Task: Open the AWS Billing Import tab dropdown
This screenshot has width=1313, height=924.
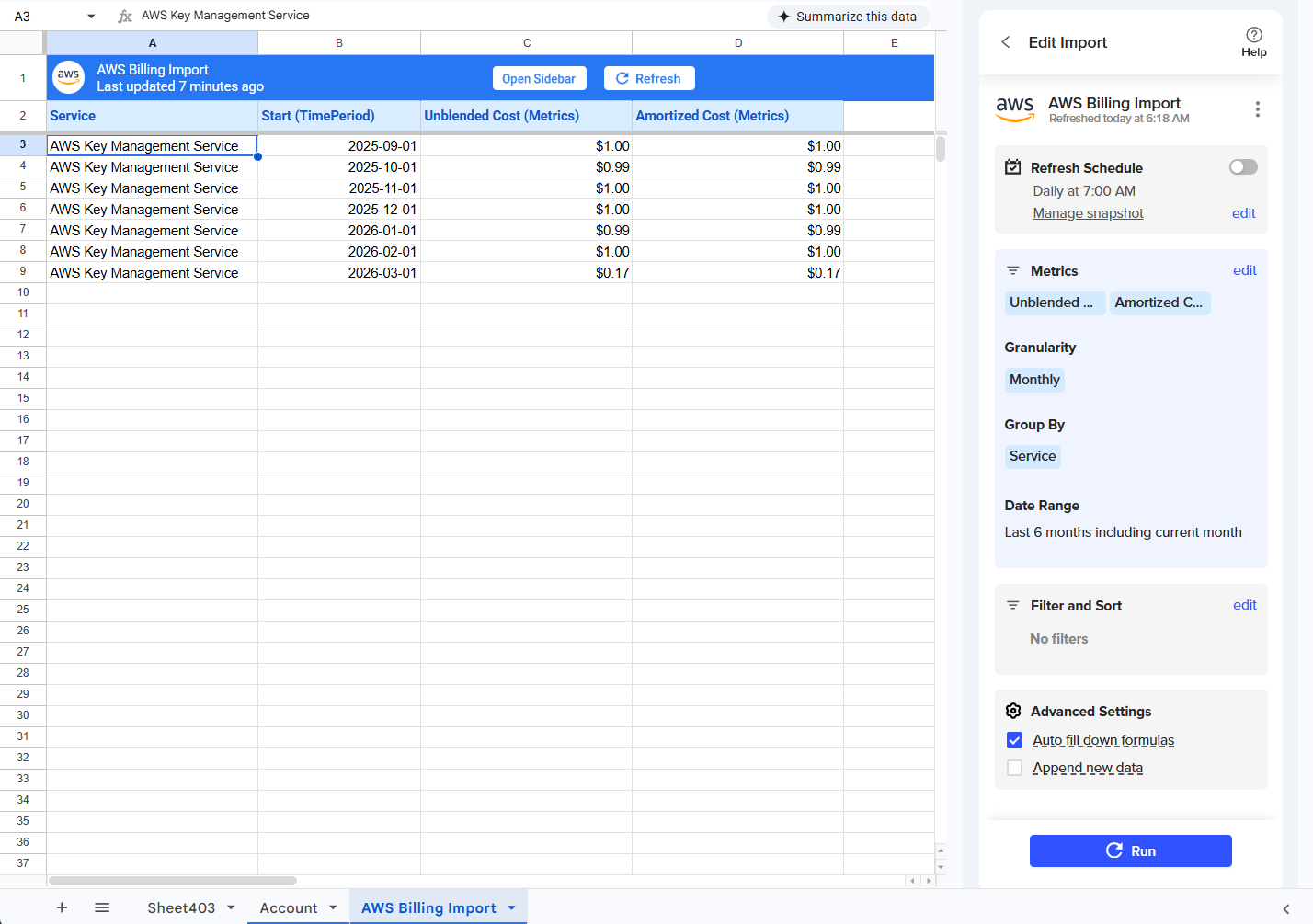Action: (x=512, y=907)
